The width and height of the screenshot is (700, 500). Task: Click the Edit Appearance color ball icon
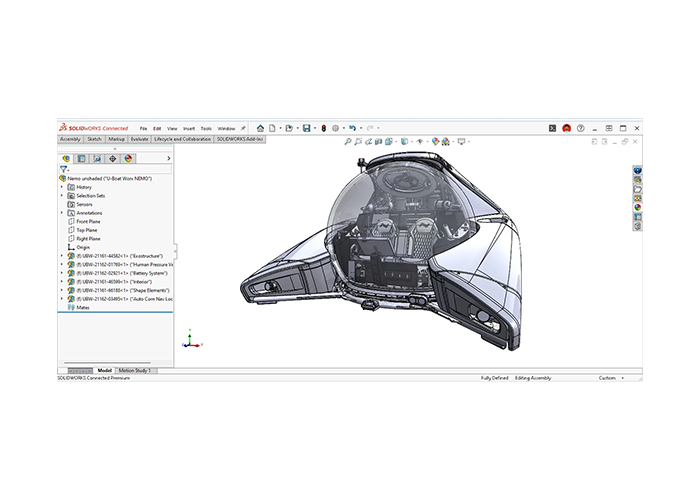(x=435, y=142)
